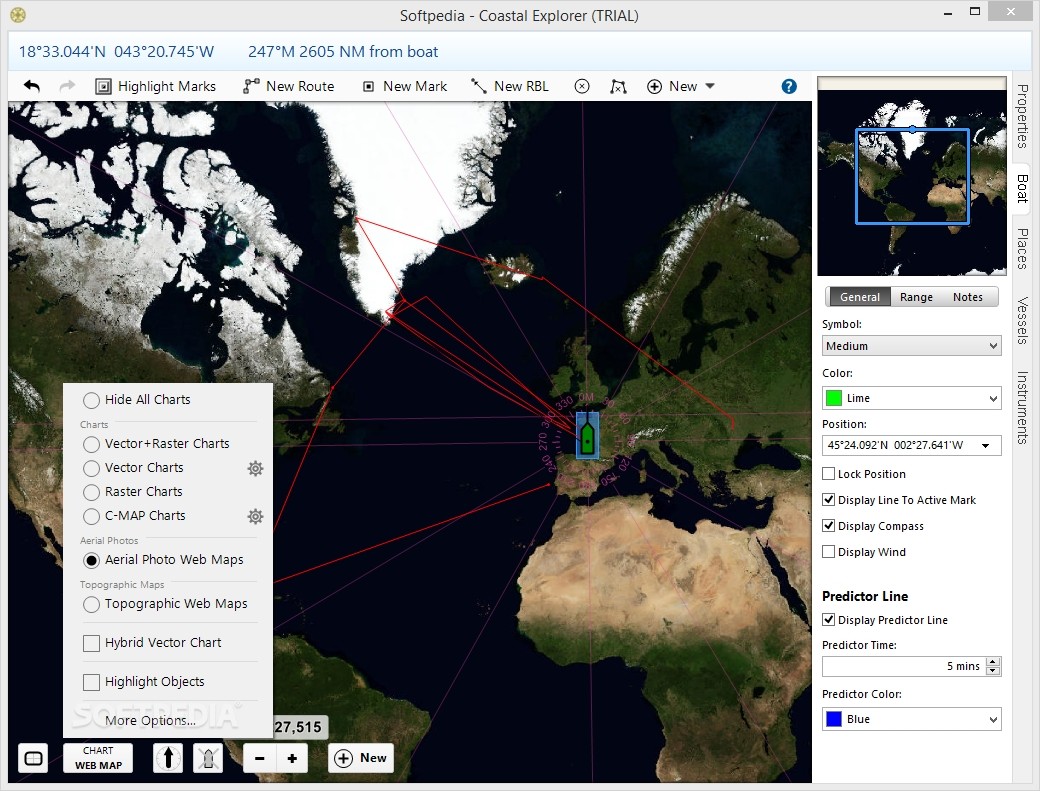Click the split view icon bottom-left
Screen dimensions: 1040x791
[33, 758]
